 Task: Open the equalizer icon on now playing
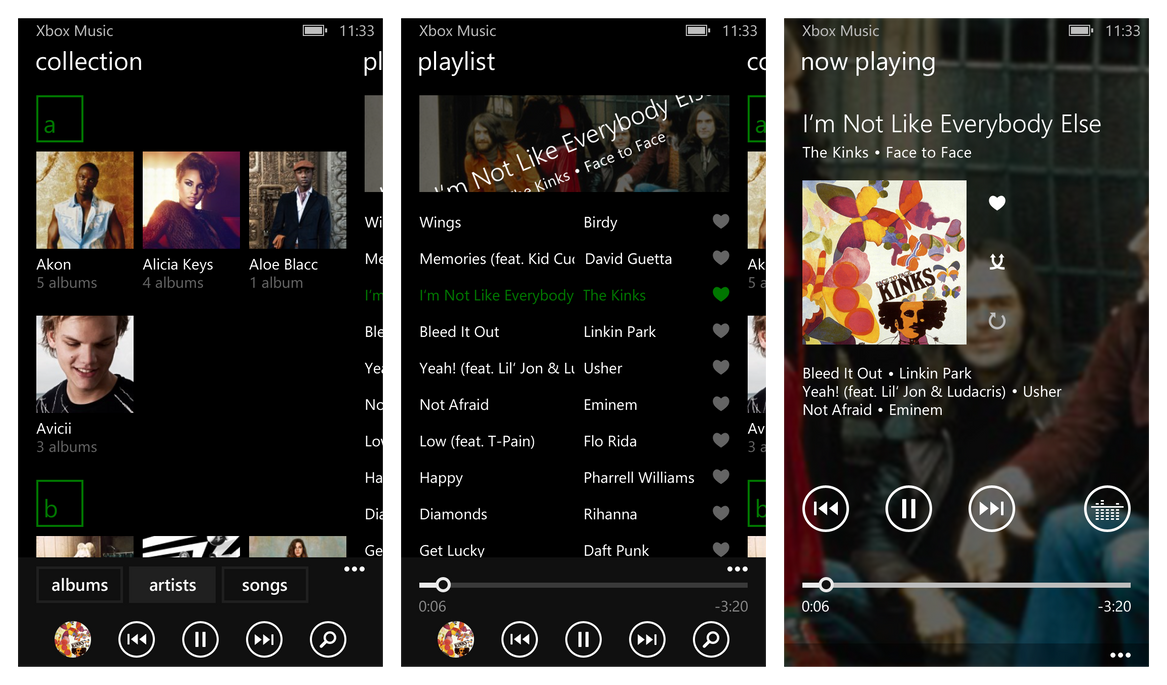(x=1107, y=509)
